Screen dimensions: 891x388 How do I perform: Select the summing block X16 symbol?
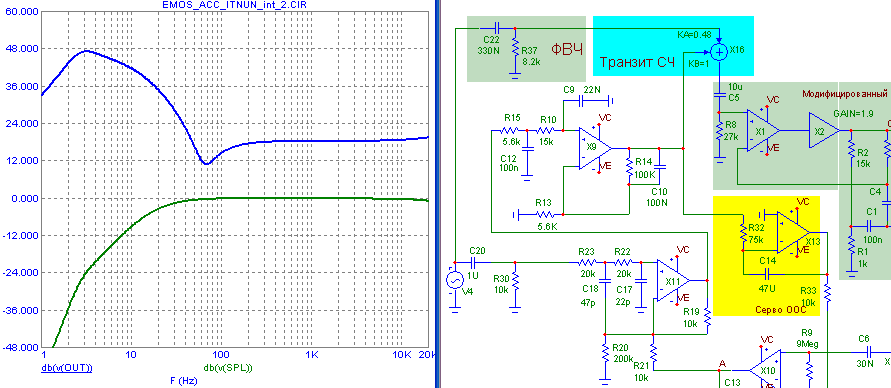click(x=719, y=52)
